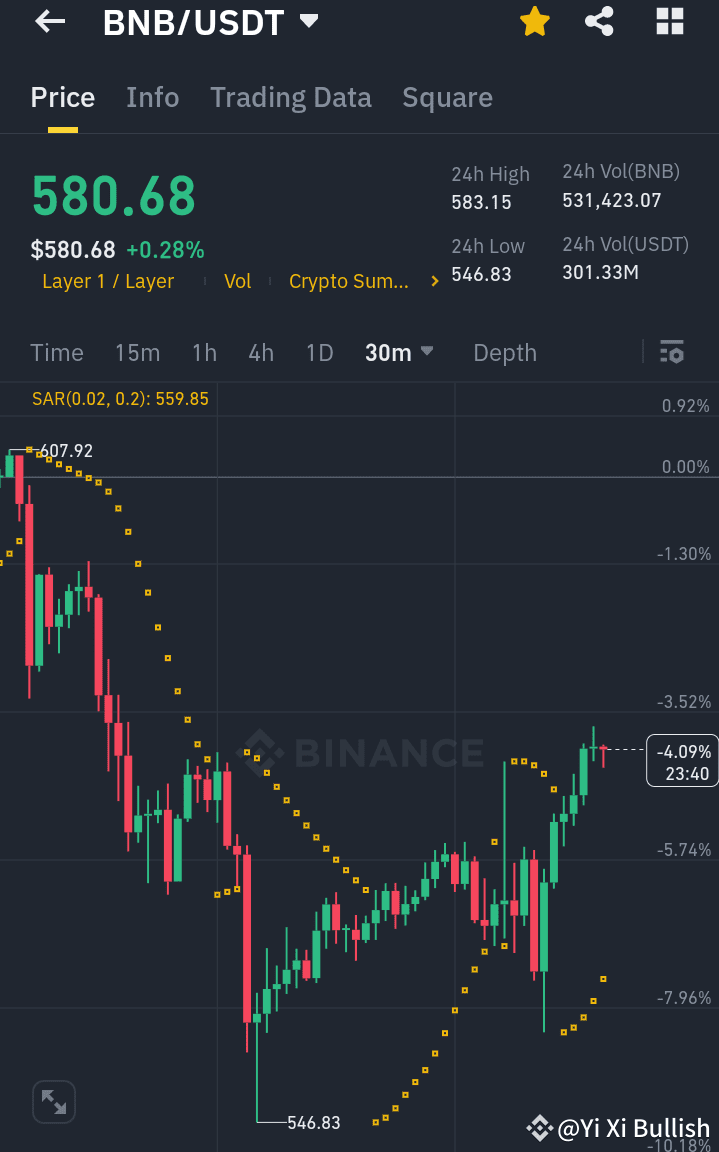Screen dimensions: 719x1152
Task: Tap the Layer 1 / Layer tag
Action: [x=108, y=281]
